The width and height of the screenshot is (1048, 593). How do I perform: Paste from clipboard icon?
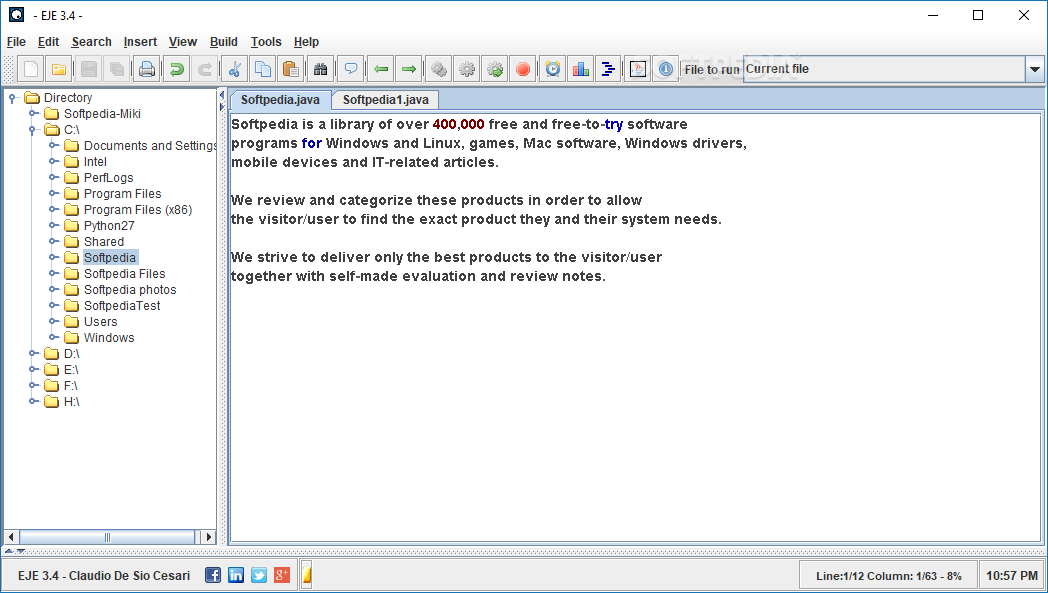point(291,69)
